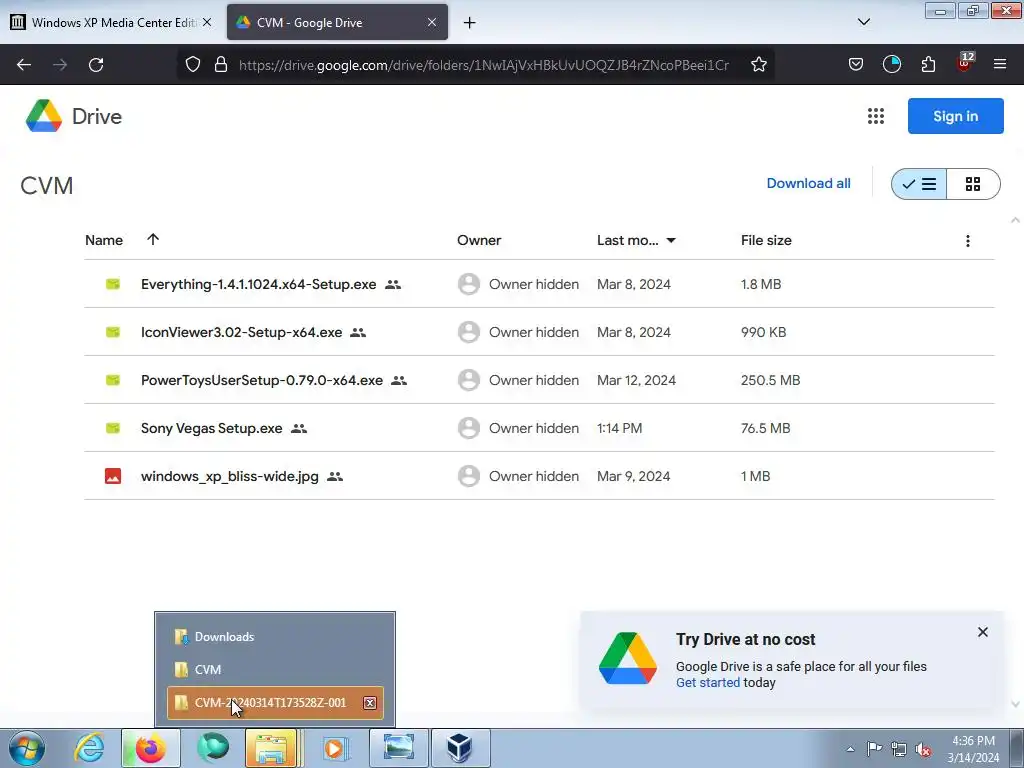Open the clock showing 4:36 PM
The image size is (1024, 768).
point(973,749)
